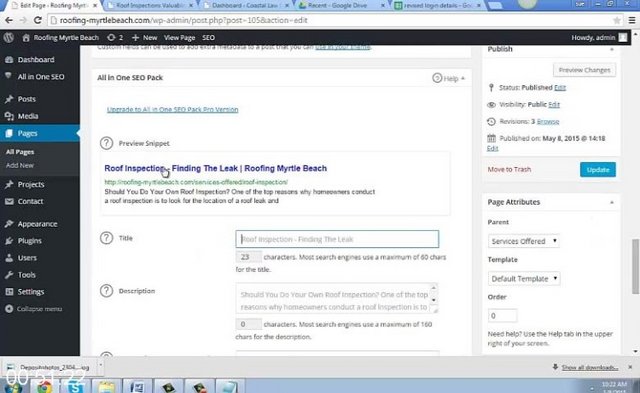Open Howdy, admin account menu
640x393 pixels.
click(x=599, y=38)
